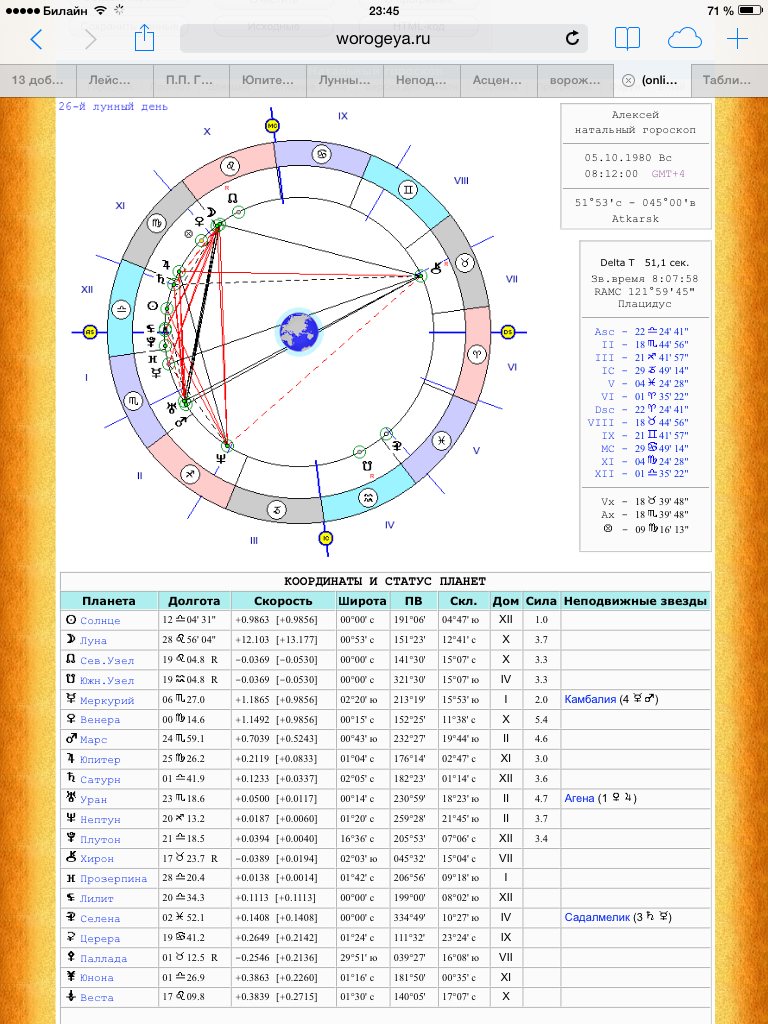Click the DS descendant marker
The height and width of the screenshot is (1024, 768).
tap(508, 332)
